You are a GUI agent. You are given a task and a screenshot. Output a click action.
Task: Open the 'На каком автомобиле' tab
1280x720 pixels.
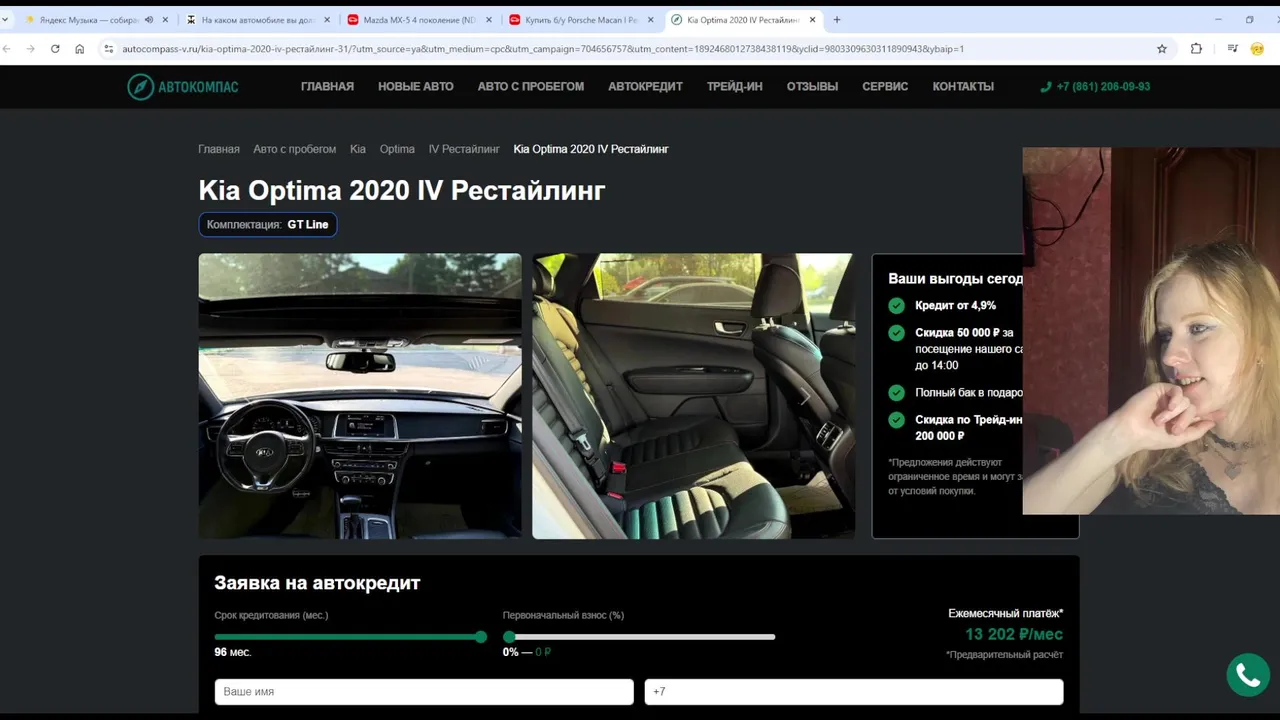coord(258,20)
